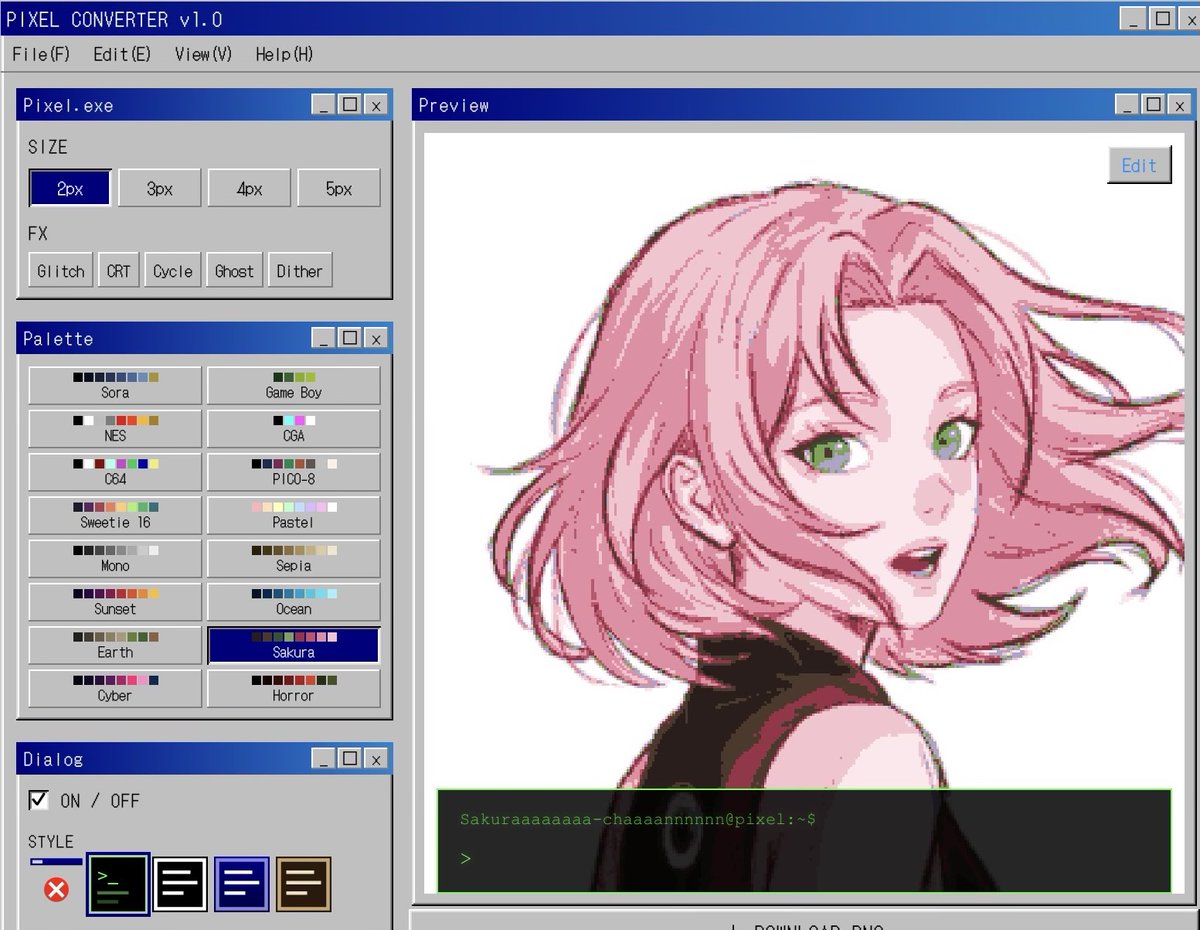Screen dimensions: 1200x930
Task: Open the File menu
Action: pyautogui.click(x=39, y=55)
